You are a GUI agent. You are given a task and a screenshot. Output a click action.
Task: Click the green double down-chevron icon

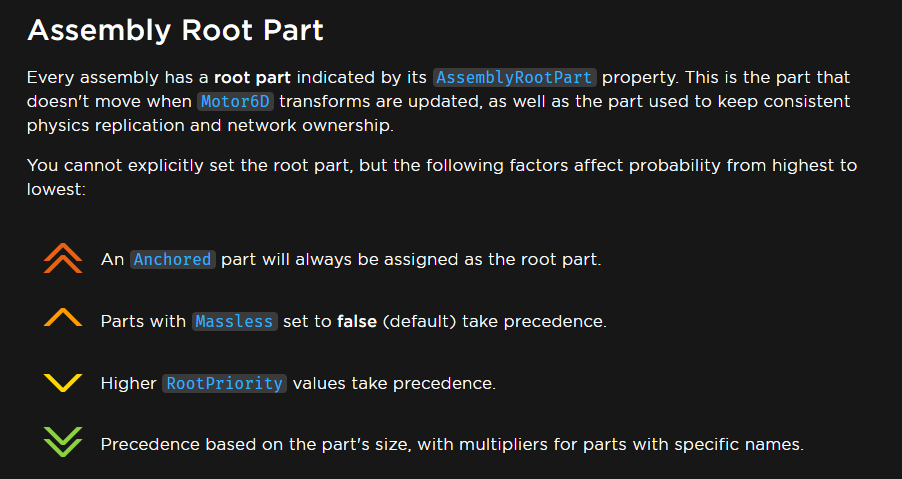63,442
